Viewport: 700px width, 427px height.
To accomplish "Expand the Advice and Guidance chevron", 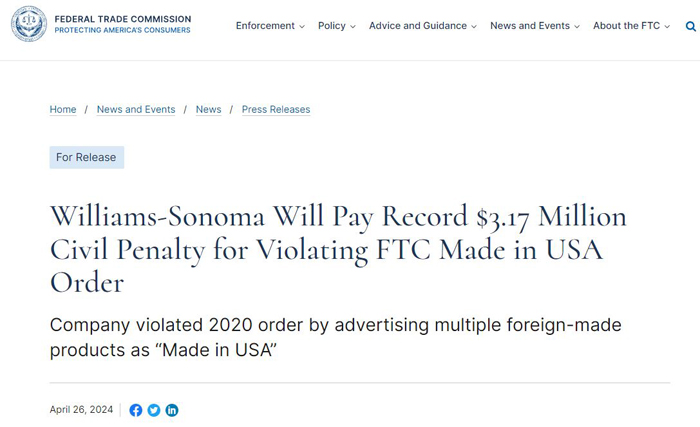I will click(474, 26).
